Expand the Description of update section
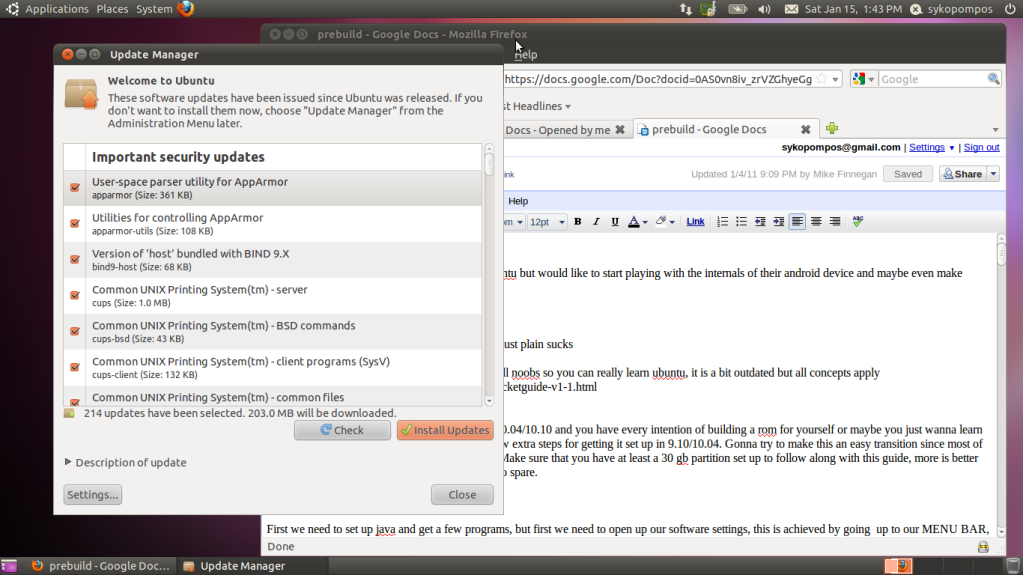The image size is (1023, 575). point(68,462)
